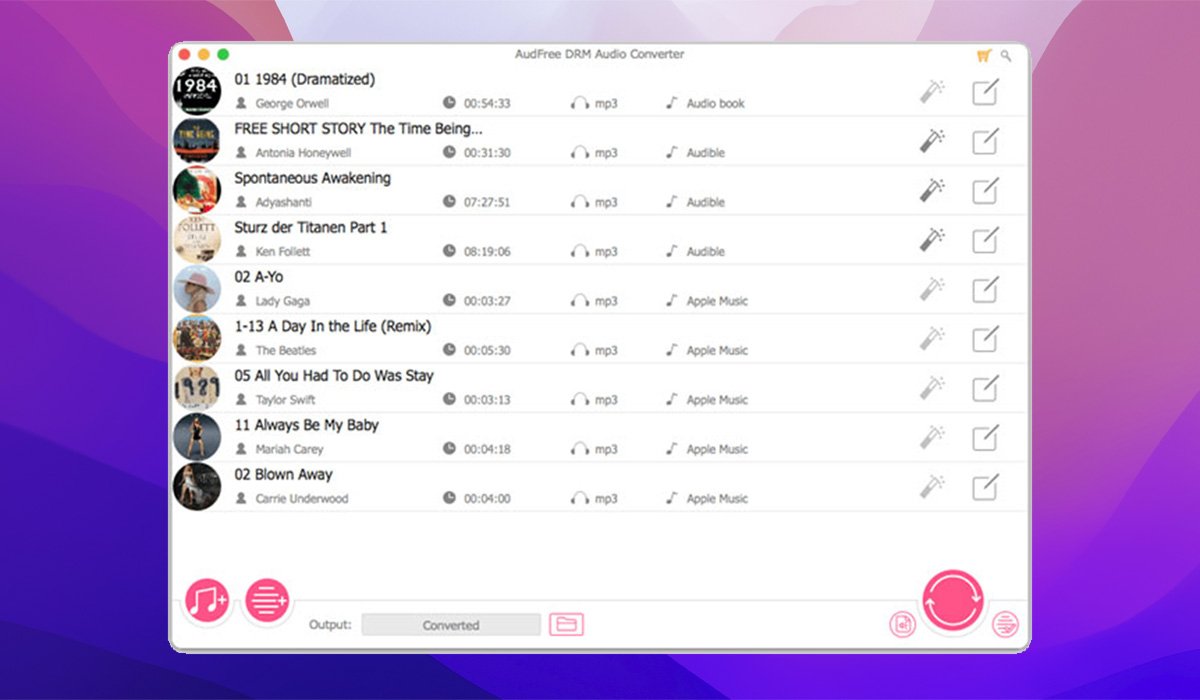Open effects wand for Spontaneous Awakening
This screenshot has width=1200, height=700.
click(932, 190)
